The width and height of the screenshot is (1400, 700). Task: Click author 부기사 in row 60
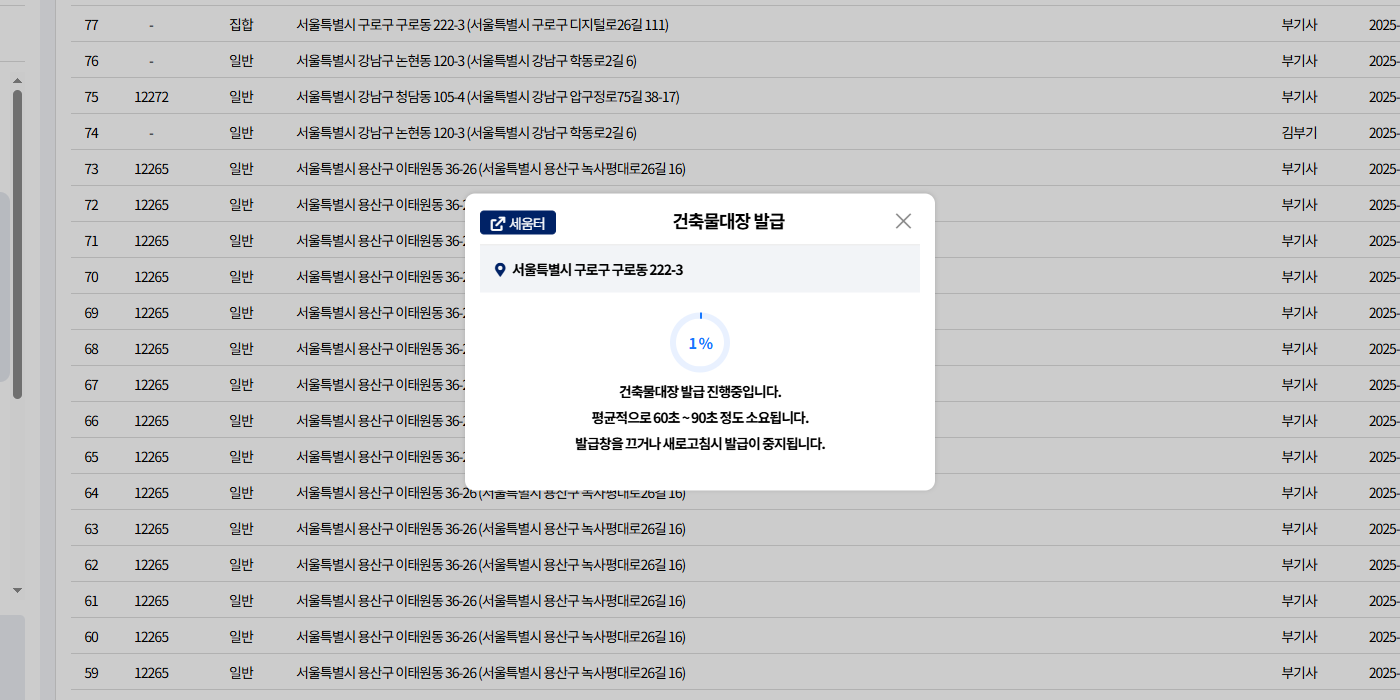tap(1299, 637)
